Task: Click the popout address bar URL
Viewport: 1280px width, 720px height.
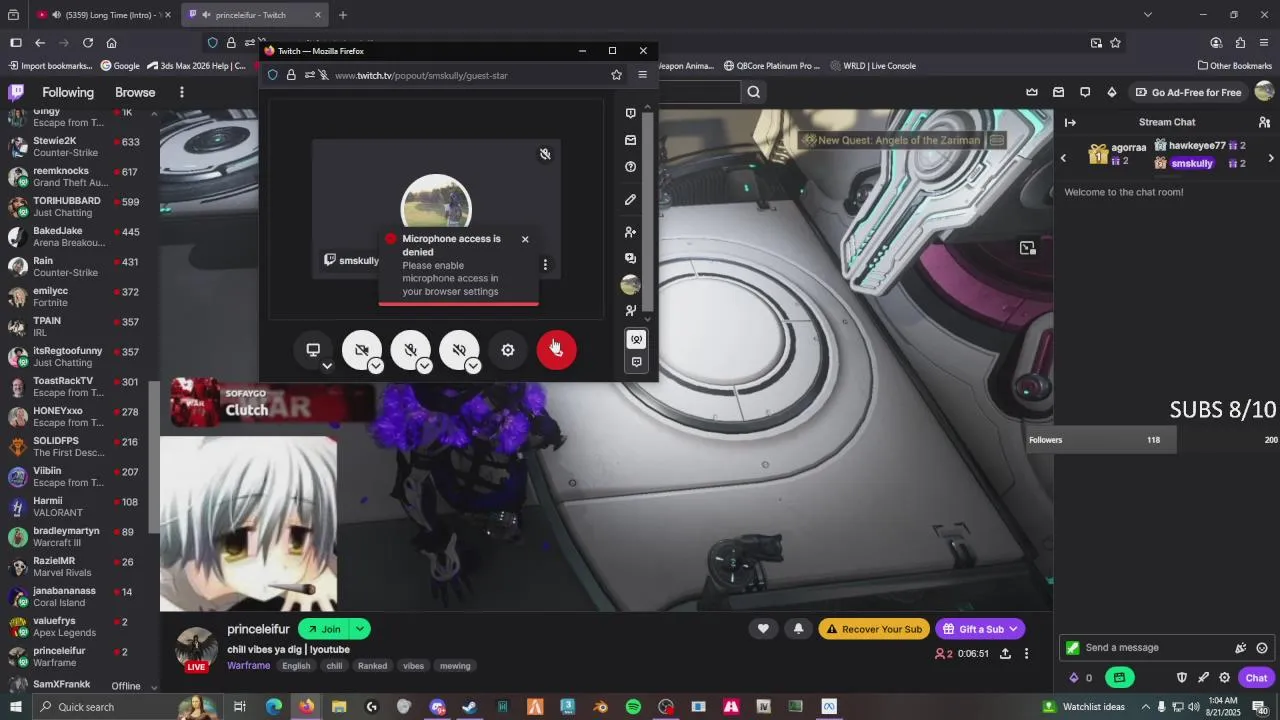Action: [421, 75]
